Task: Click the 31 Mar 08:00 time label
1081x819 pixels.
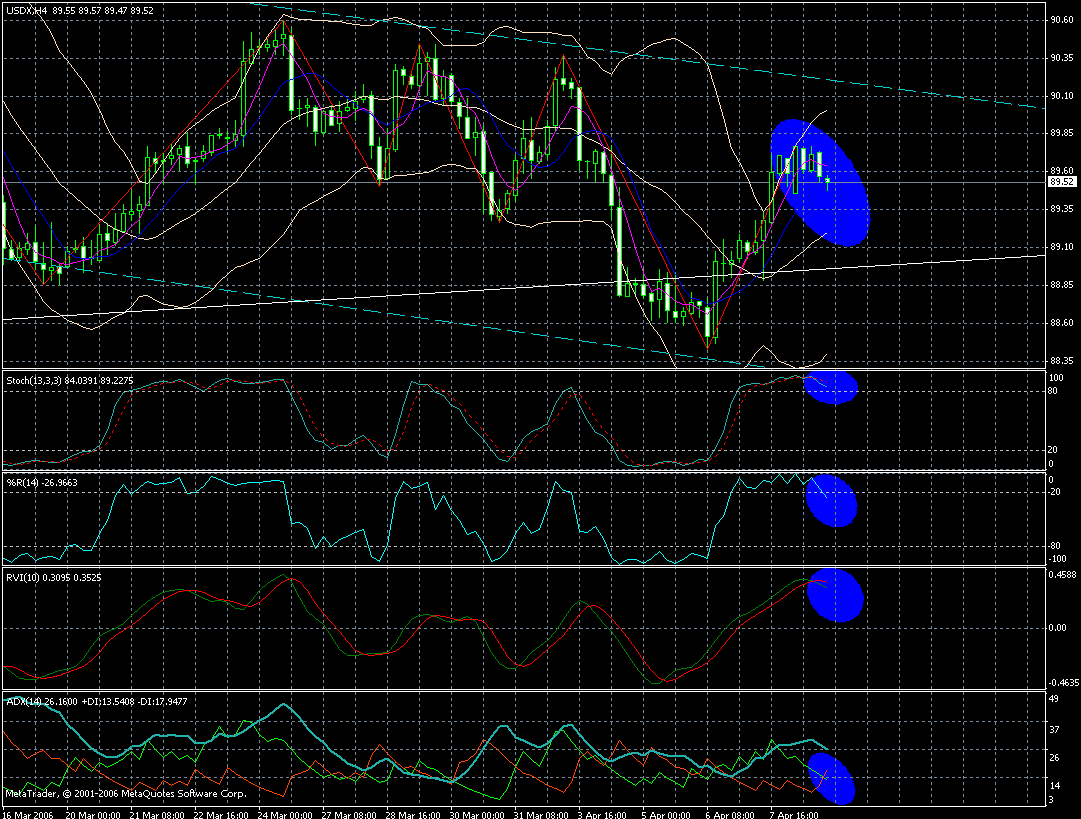Action: (541, 815)
